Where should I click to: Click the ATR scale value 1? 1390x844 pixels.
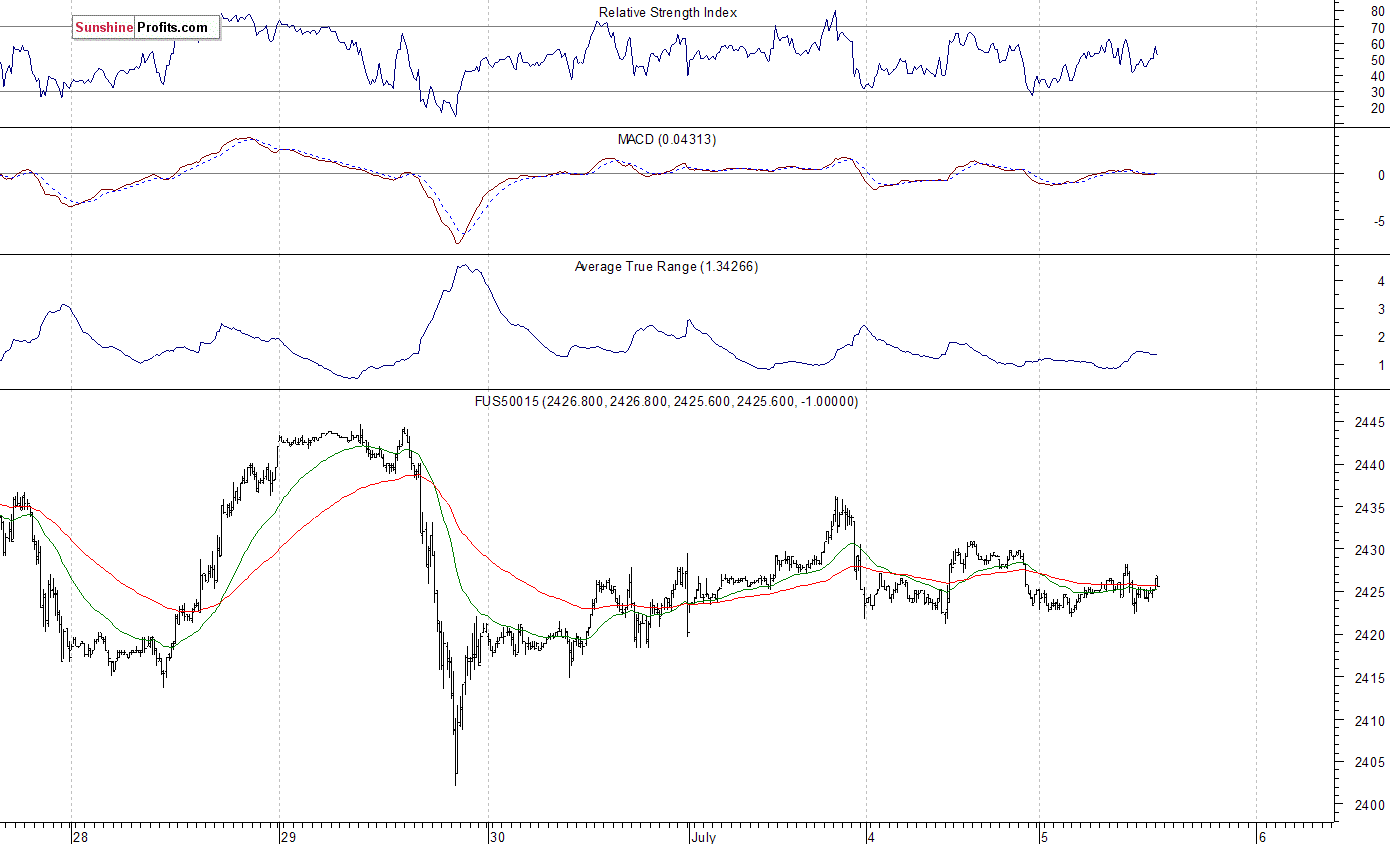(x=1381, y=366)
